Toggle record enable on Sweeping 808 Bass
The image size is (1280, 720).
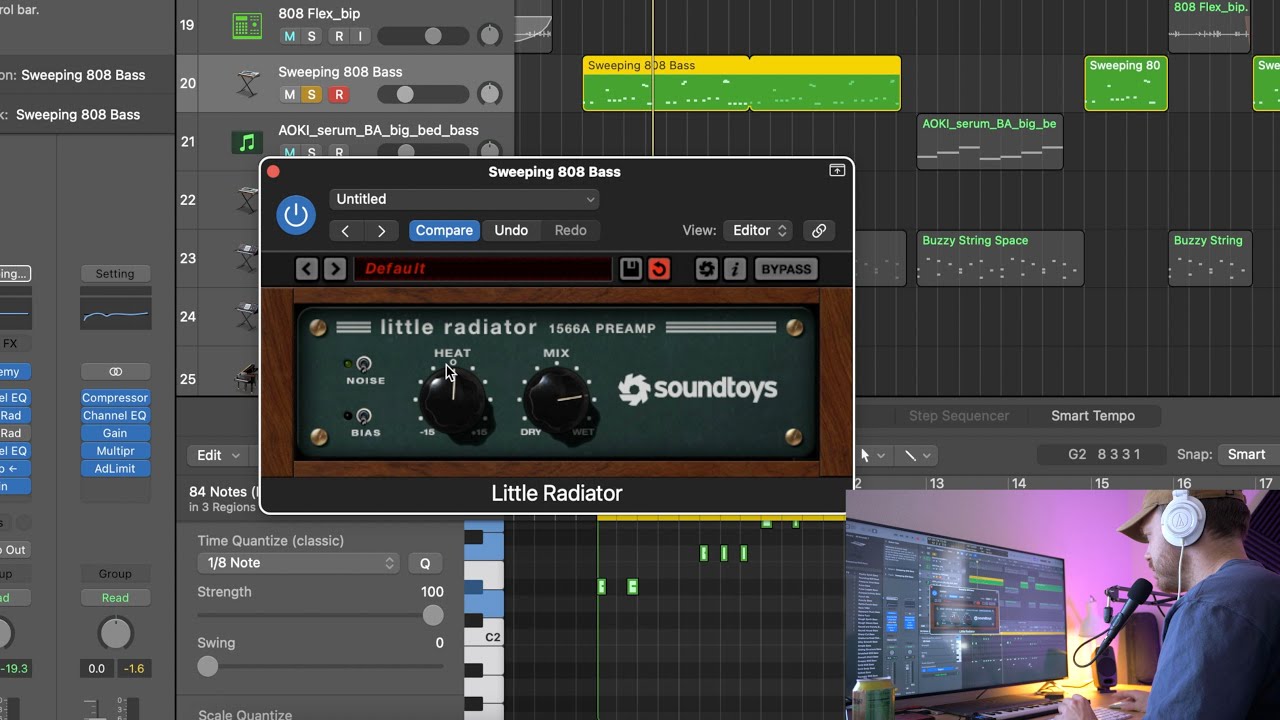click(x=339, y=95)
